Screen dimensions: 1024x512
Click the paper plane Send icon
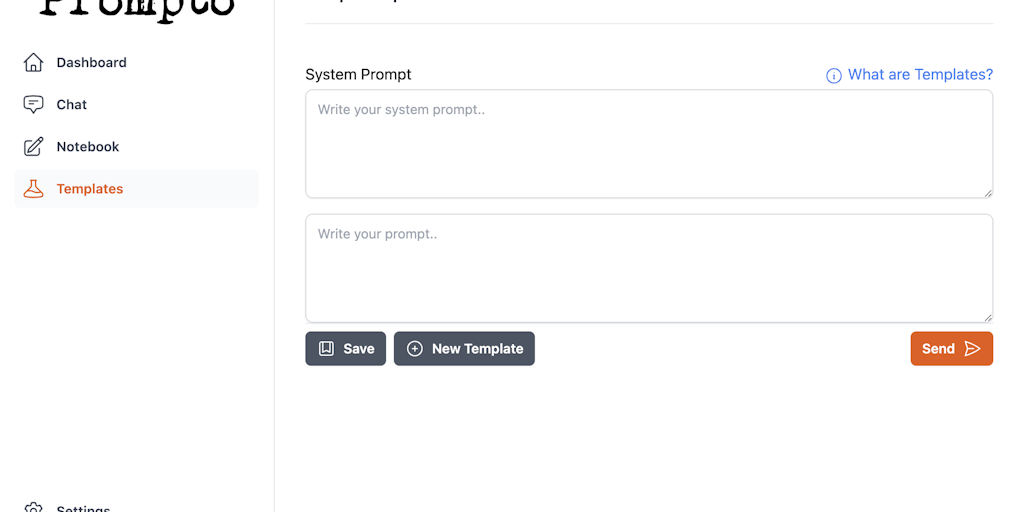point(972,349)
